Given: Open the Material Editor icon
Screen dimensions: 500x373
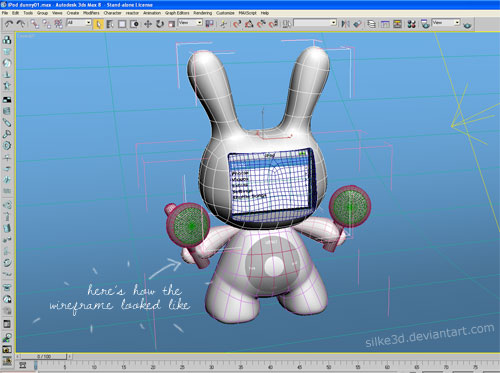Looking at the screenshot, I should tap(411, 24).
